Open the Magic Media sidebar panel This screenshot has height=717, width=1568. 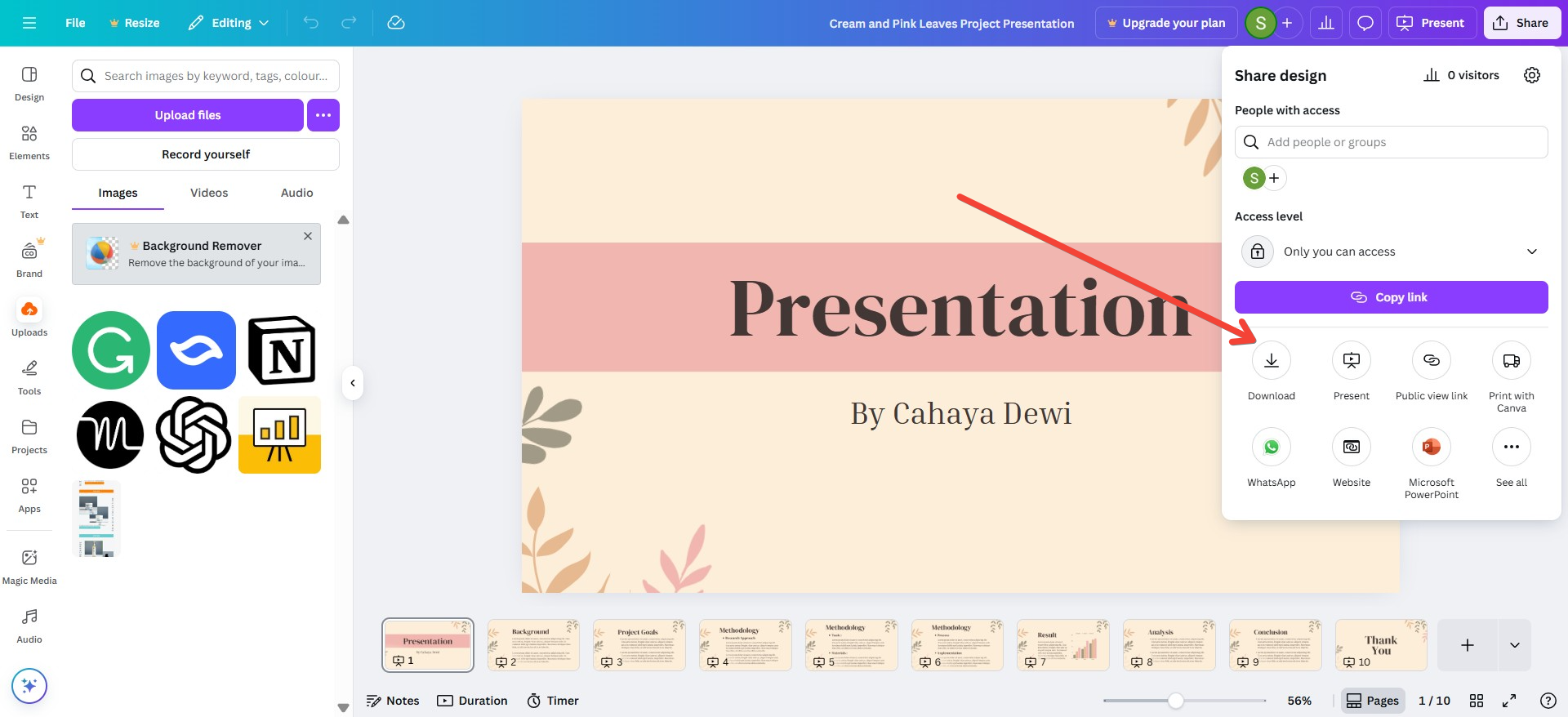click(x=29, y=568)
